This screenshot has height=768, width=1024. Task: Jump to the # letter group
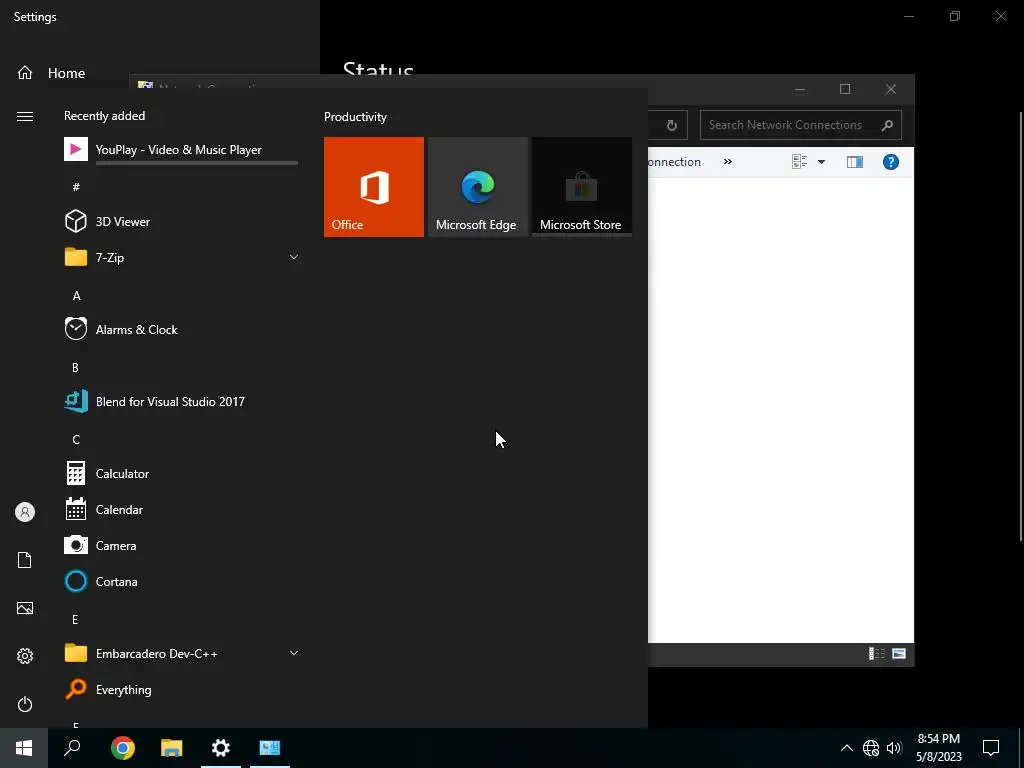pyautogui.click(x=76, y=187)
